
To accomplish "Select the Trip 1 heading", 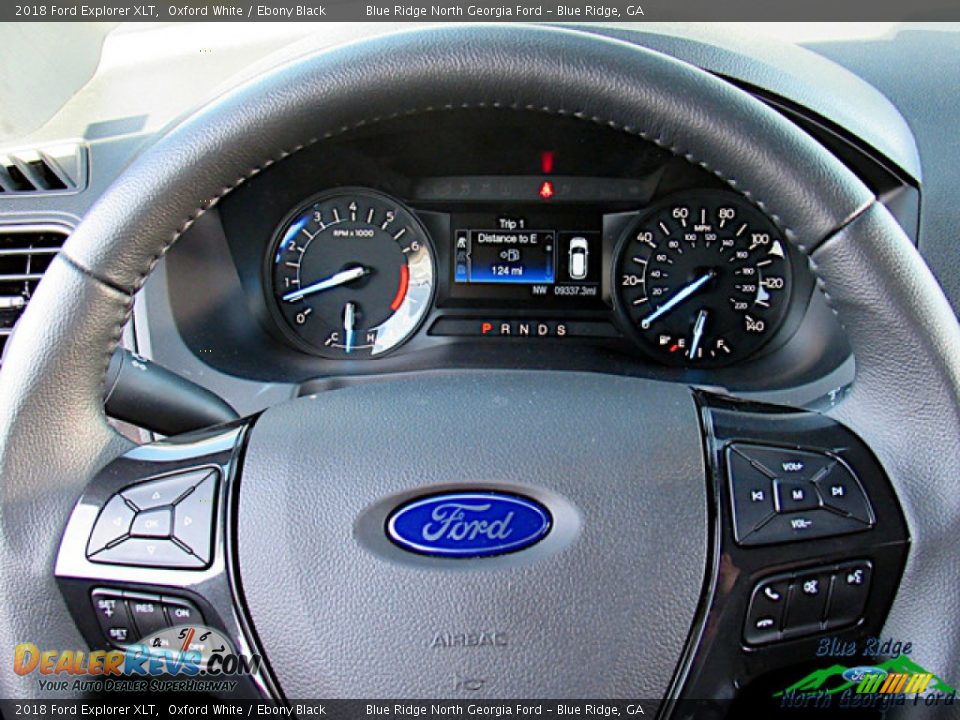I will [511, 223].
